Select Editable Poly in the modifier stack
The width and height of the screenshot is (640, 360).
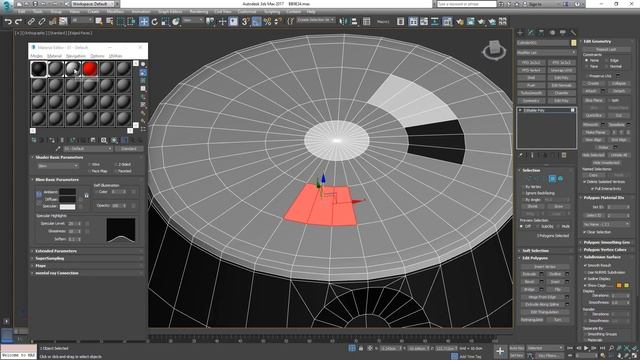point(547,110)
